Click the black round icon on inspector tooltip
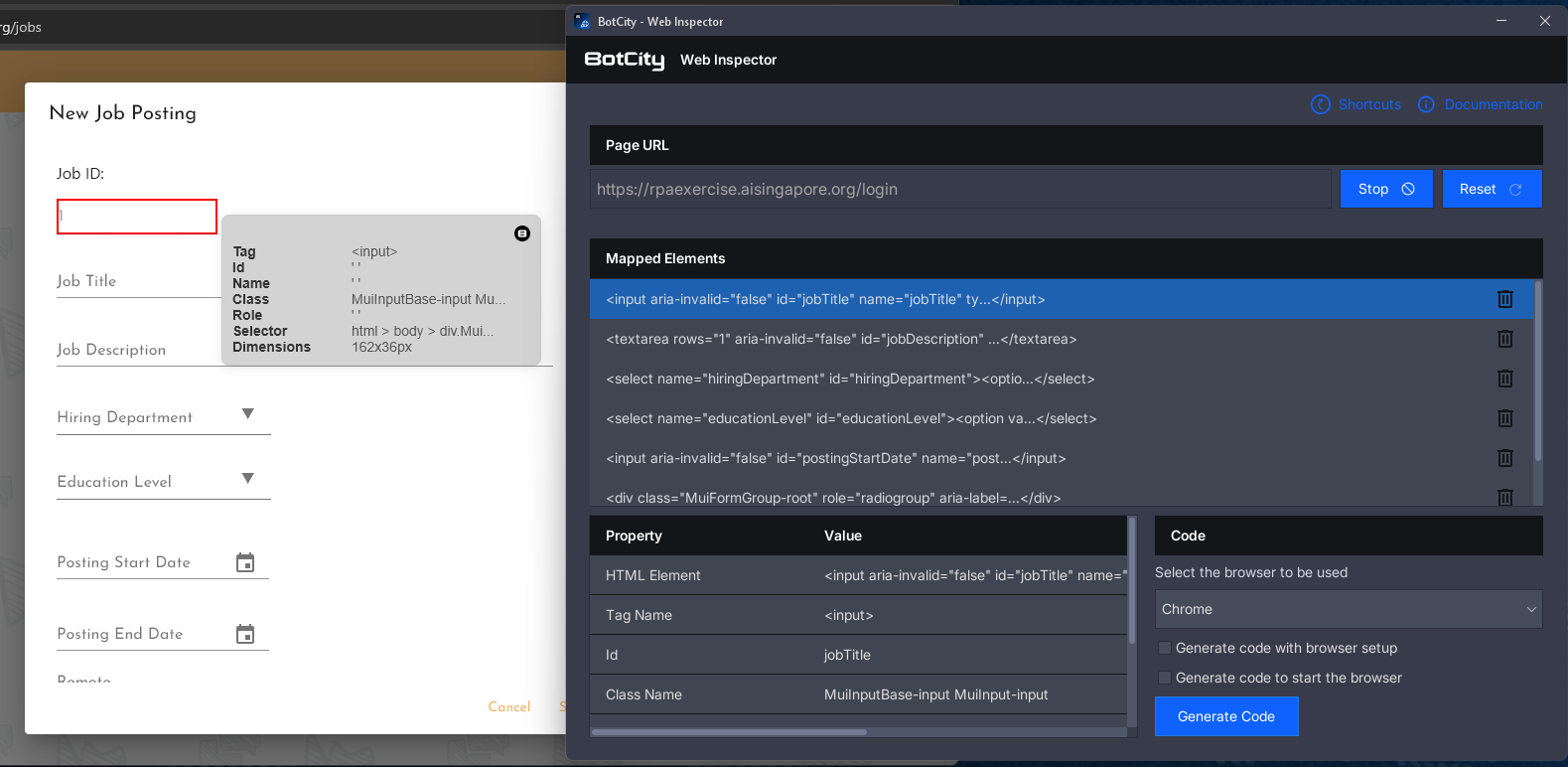 tap(522, 233)
